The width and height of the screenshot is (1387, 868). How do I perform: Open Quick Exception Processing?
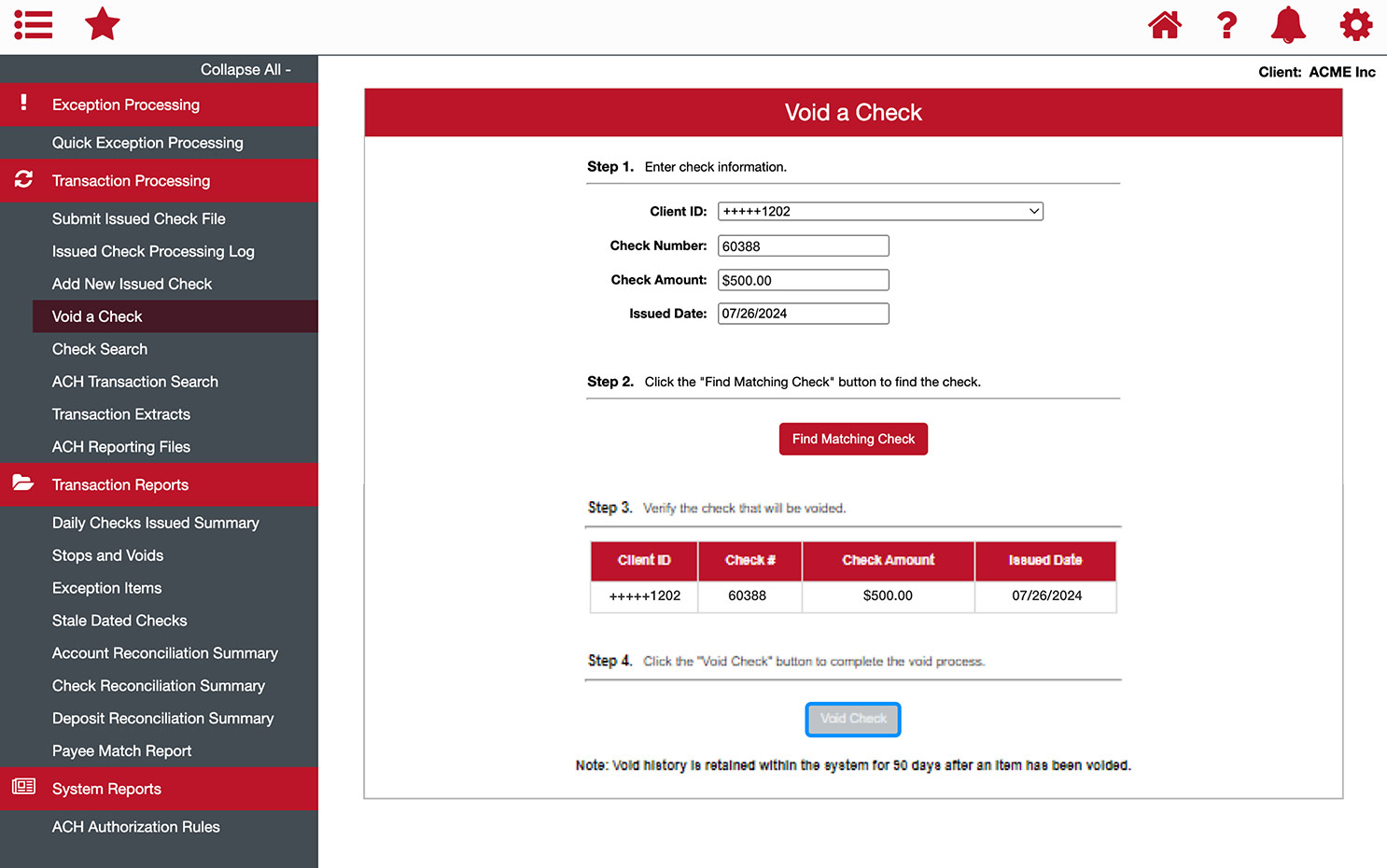coord(147,143)
